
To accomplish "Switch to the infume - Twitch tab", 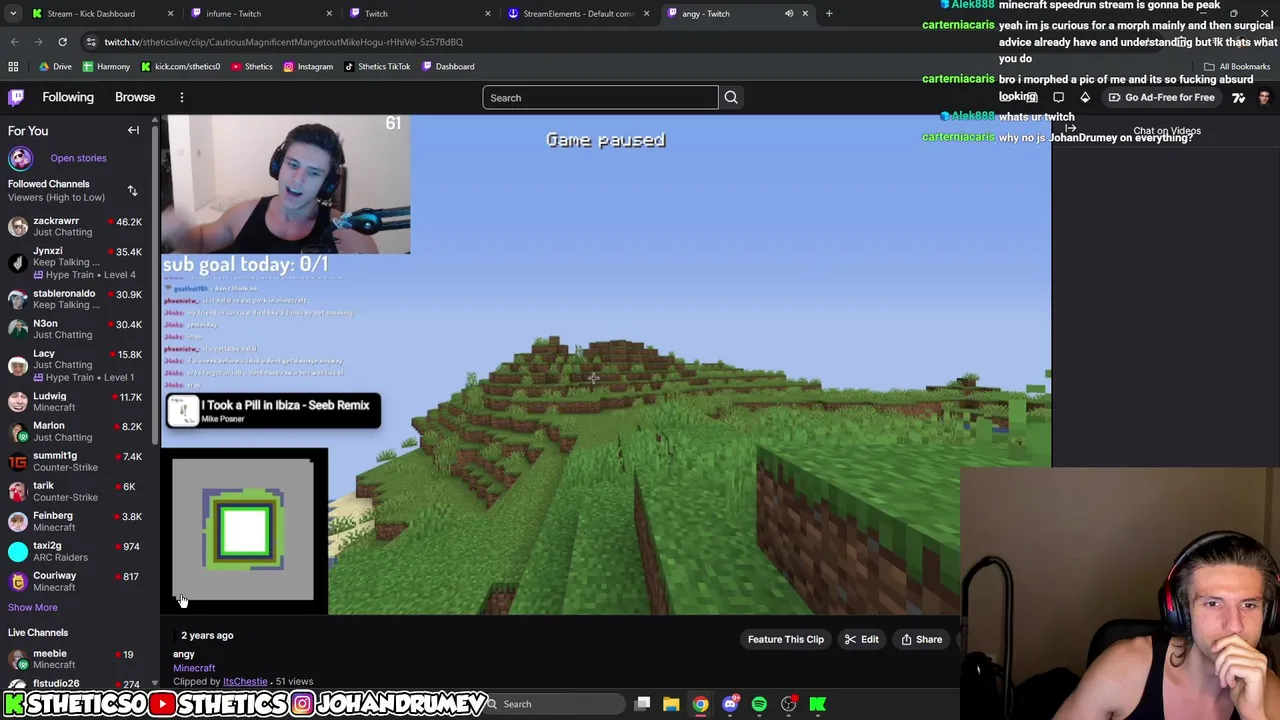I will [260, 14].
